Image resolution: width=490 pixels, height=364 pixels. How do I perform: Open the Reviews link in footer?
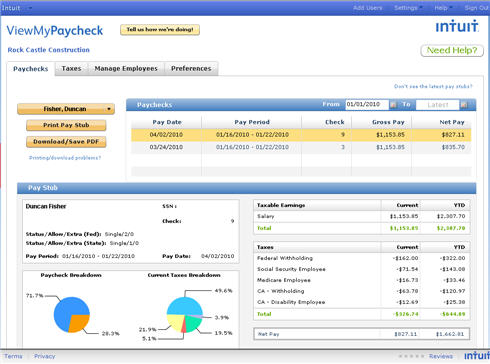(x=441, y=356)
